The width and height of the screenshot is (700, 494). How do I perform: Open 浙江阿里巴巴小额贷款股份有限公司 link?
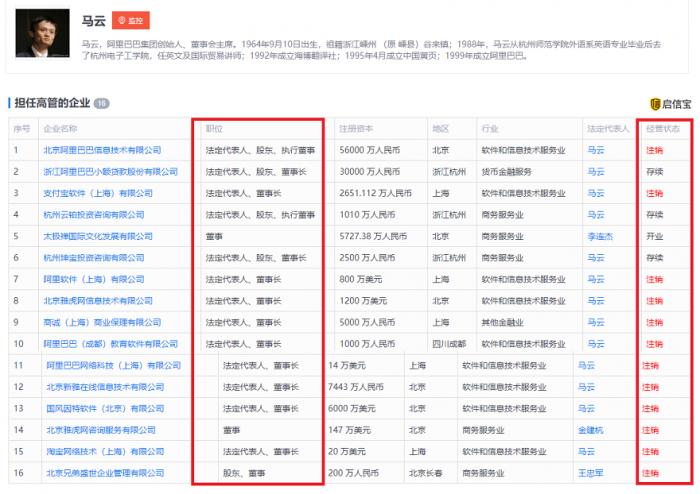[110, 172]
